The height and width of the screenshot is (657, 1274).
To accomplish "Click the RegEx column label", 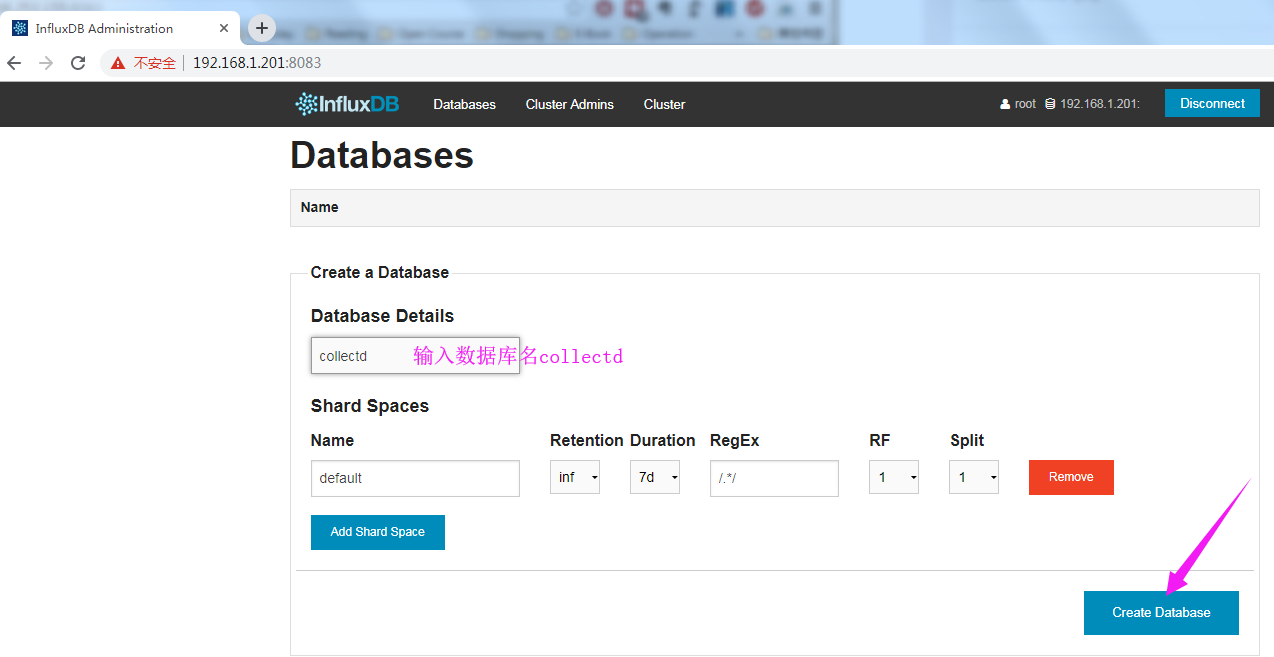I will pos(735,440).
